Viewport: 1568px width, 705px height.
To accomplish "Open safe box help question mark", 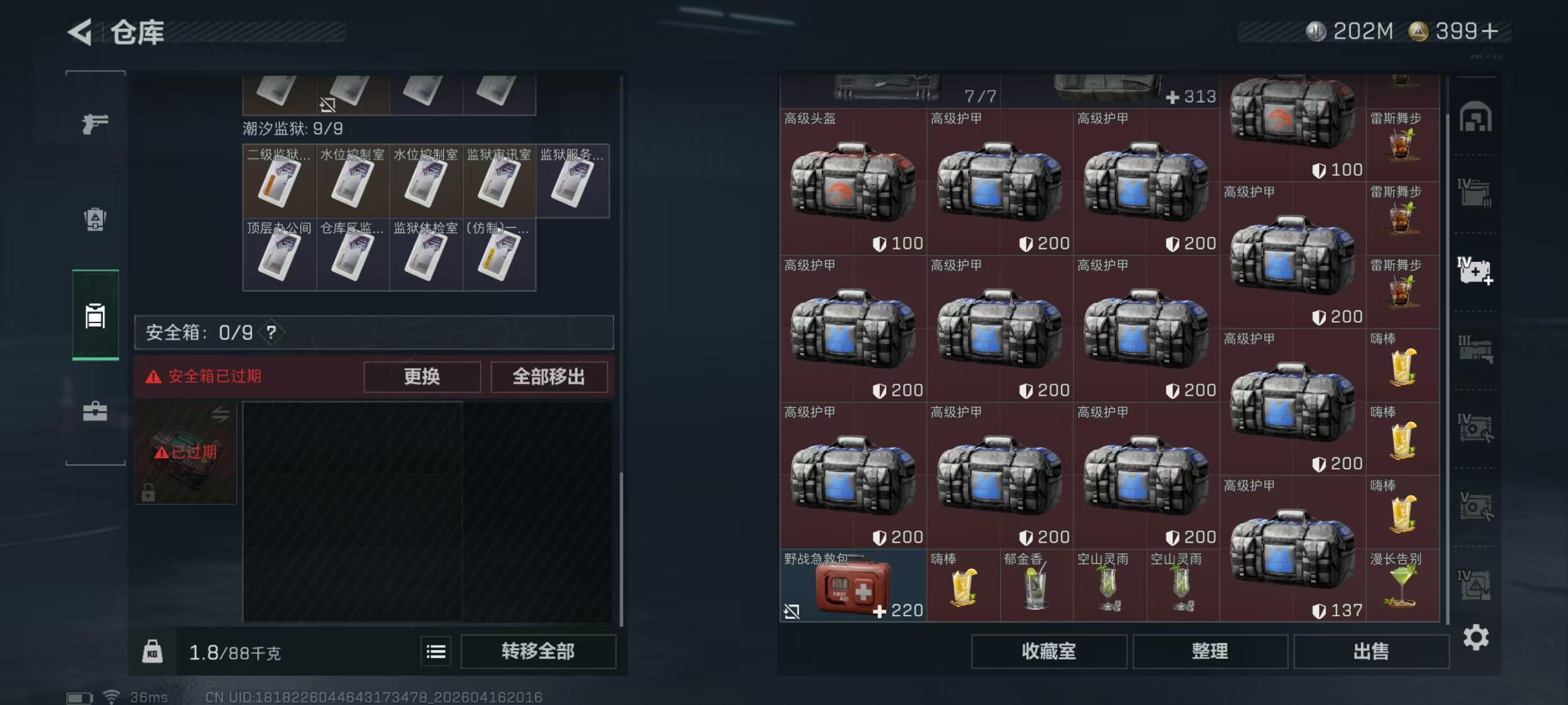I will (x=272, y=332).
